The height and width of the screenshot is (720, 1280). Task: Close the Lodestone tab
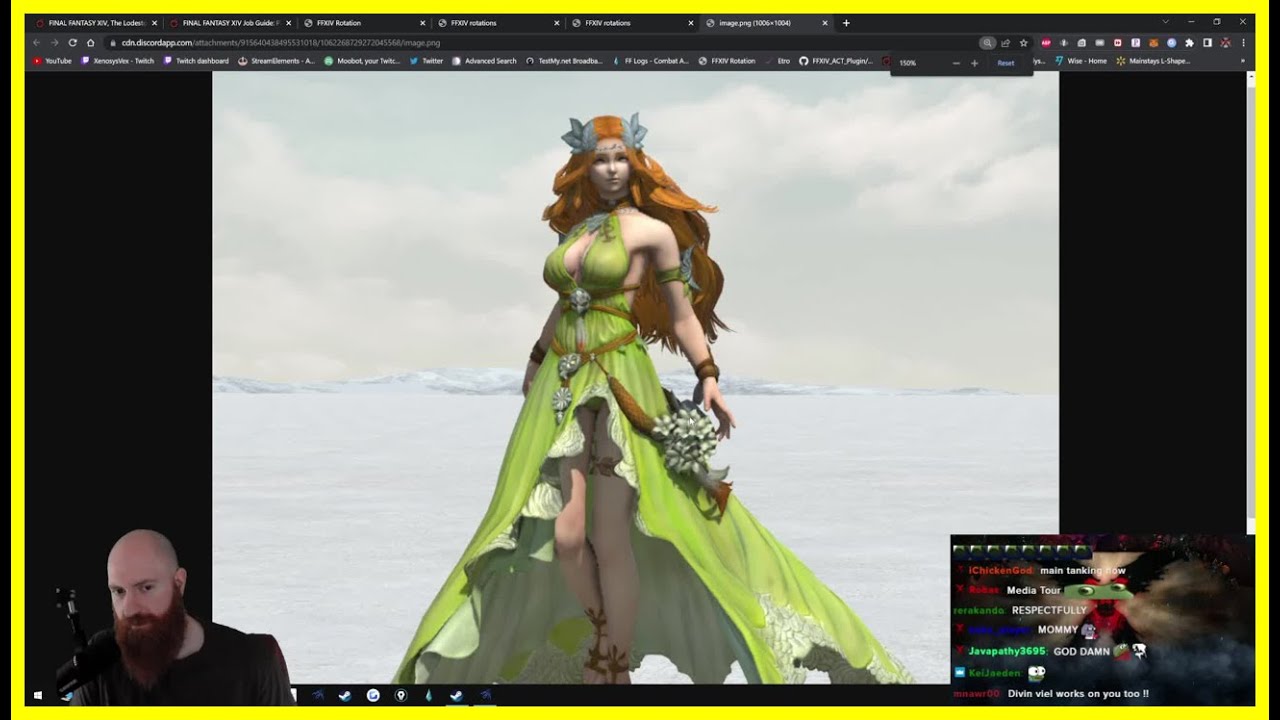click(154, 23)
